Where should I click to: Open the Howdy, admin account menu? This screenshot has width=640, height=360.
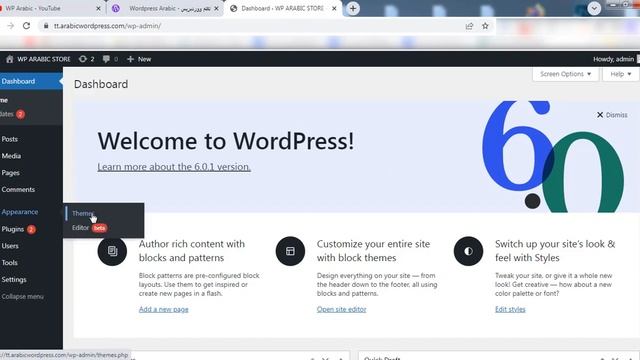pyautogui.click(x=613, y=59)
